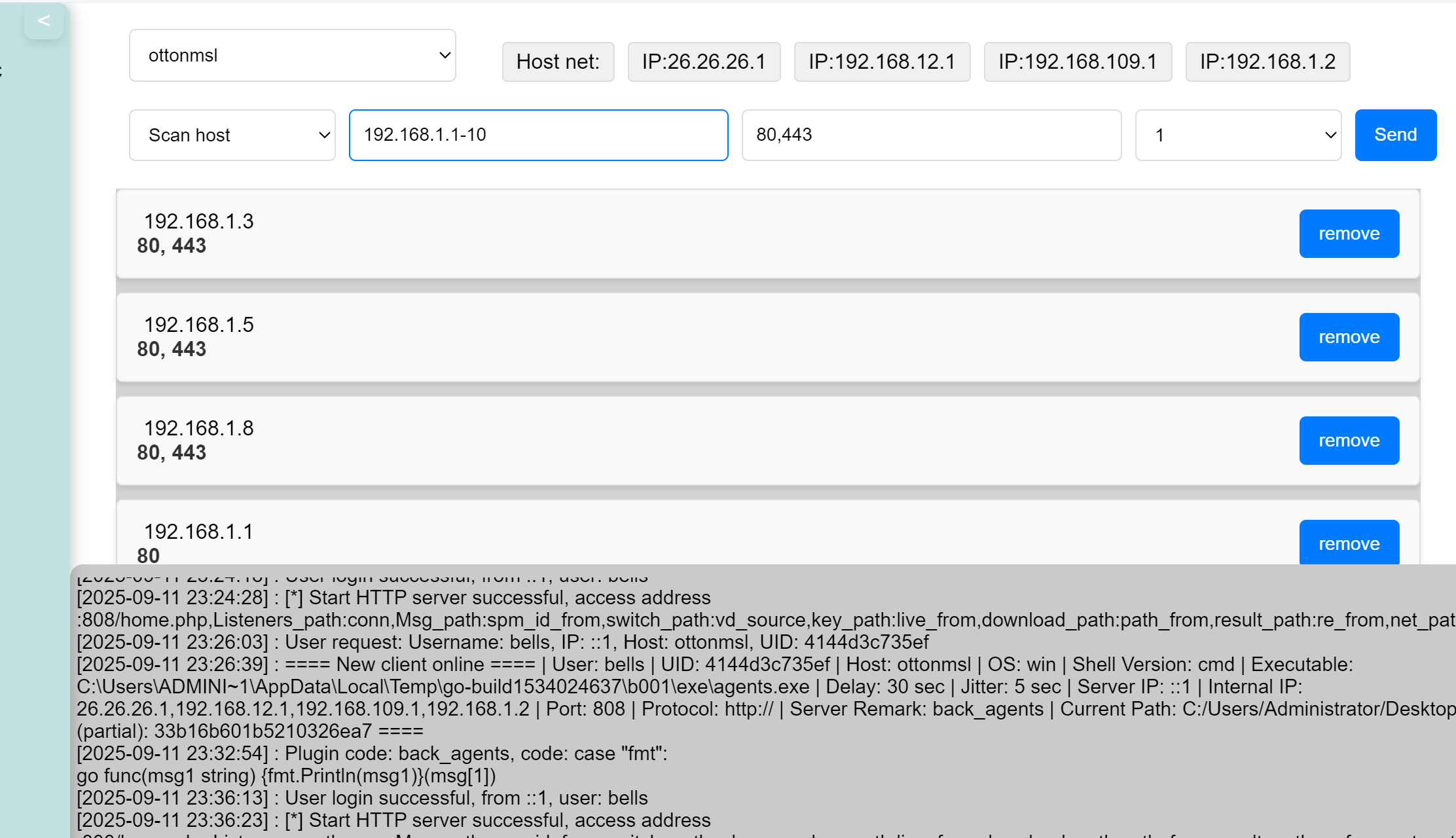Screen dimensions: 1456x838
Task: Expand the thread count dropdown showing 1
Action: [x=1237, y=135]
